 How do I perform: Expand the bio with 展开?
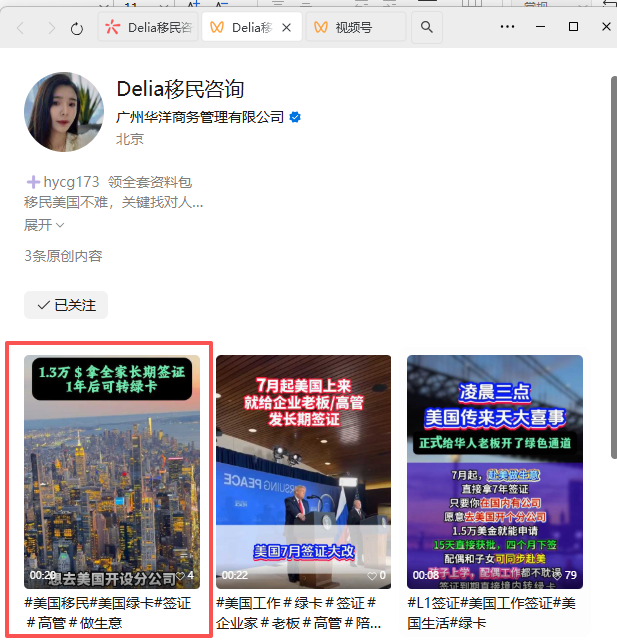click(x=44, y=225)
